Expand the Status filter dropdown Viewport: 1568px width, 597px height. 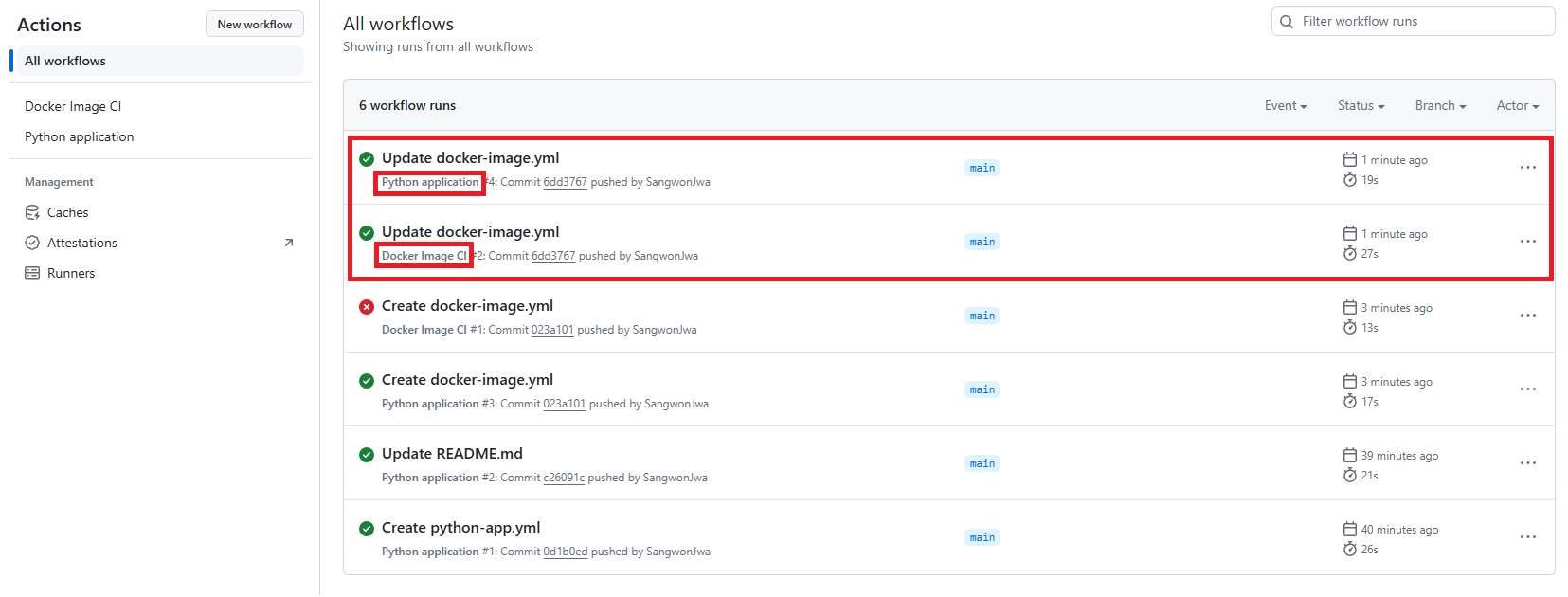coord(1361,106)
